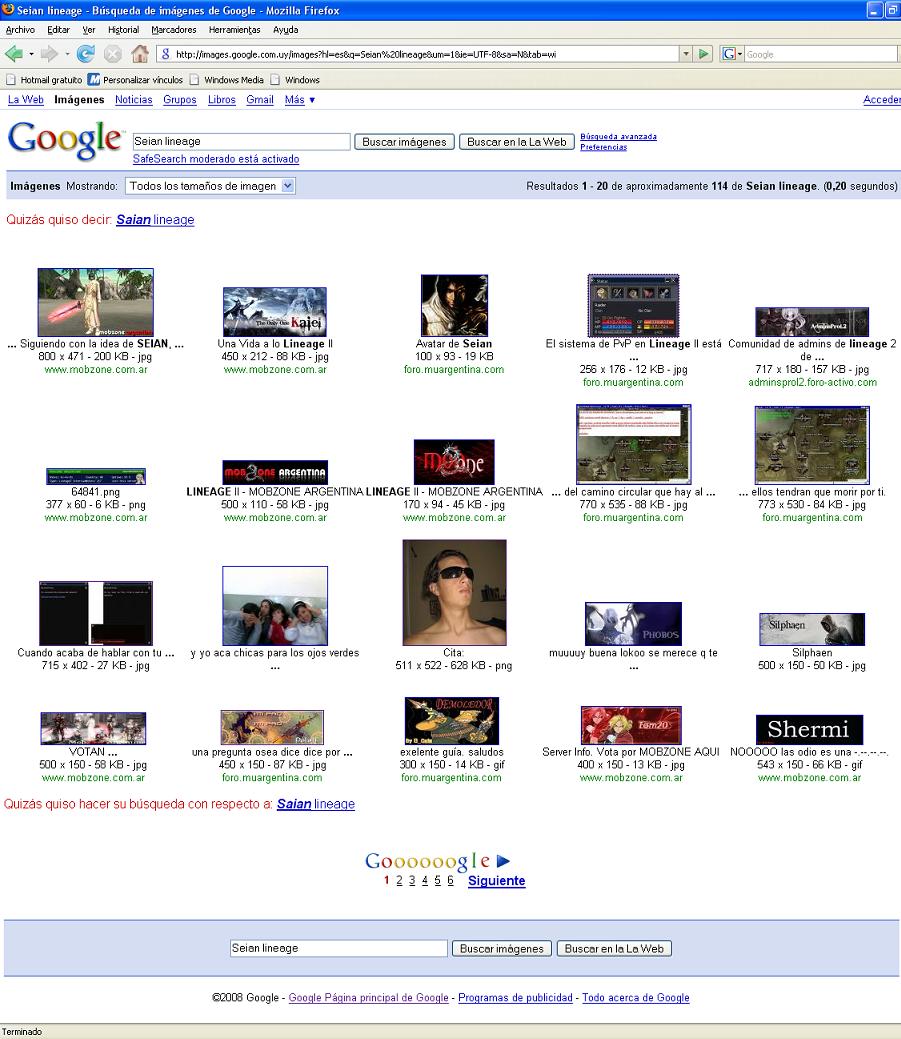
Task: Click the bottom search text field
Action: tap(338, 948)
